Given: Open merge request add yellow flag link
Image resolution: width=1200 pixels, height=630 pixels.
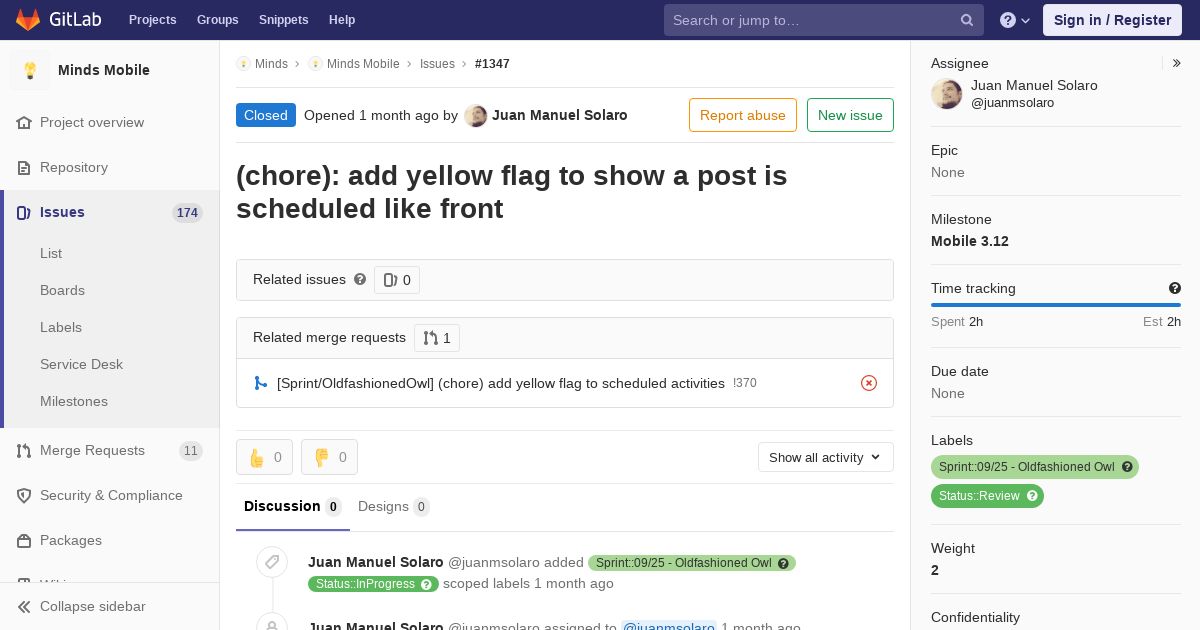Looking at the screenshot, I should point(501,383).
